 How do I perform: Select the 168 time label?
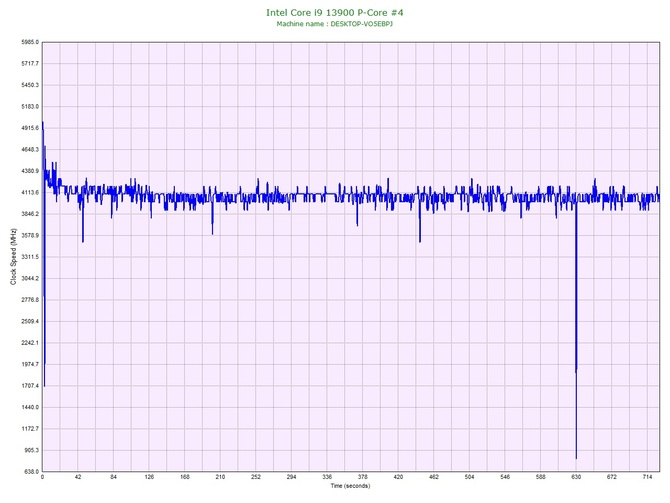pos(185,477)
